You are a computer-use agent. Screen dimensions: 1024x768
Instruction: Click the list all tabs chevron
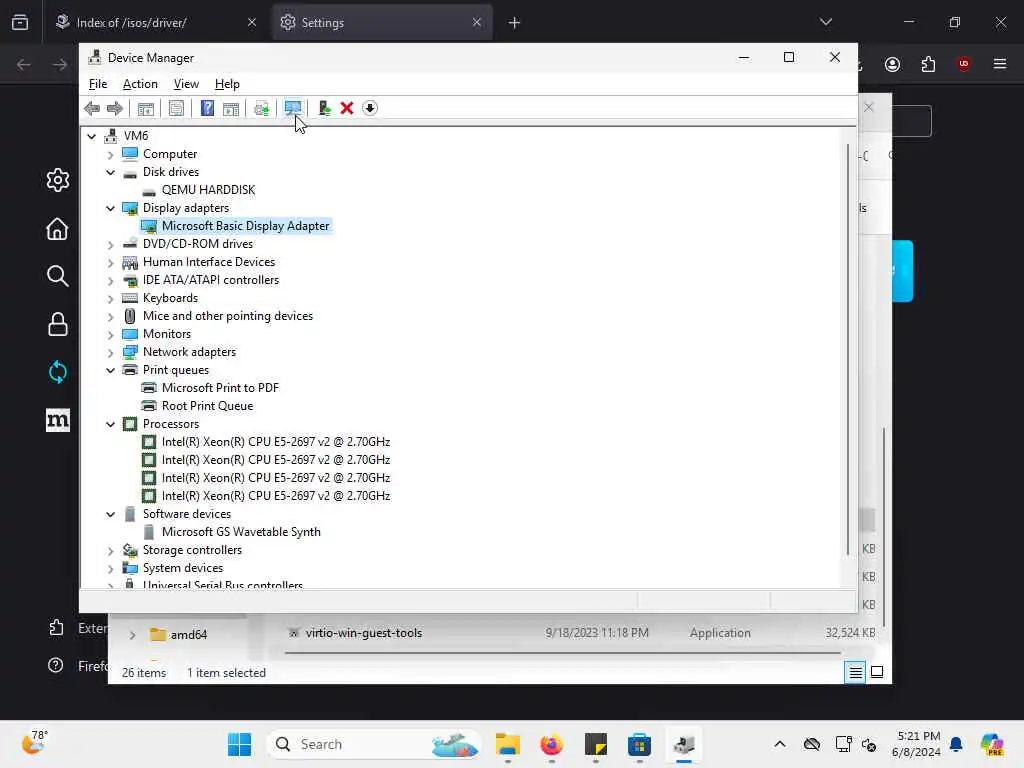[x=825, y=22]
